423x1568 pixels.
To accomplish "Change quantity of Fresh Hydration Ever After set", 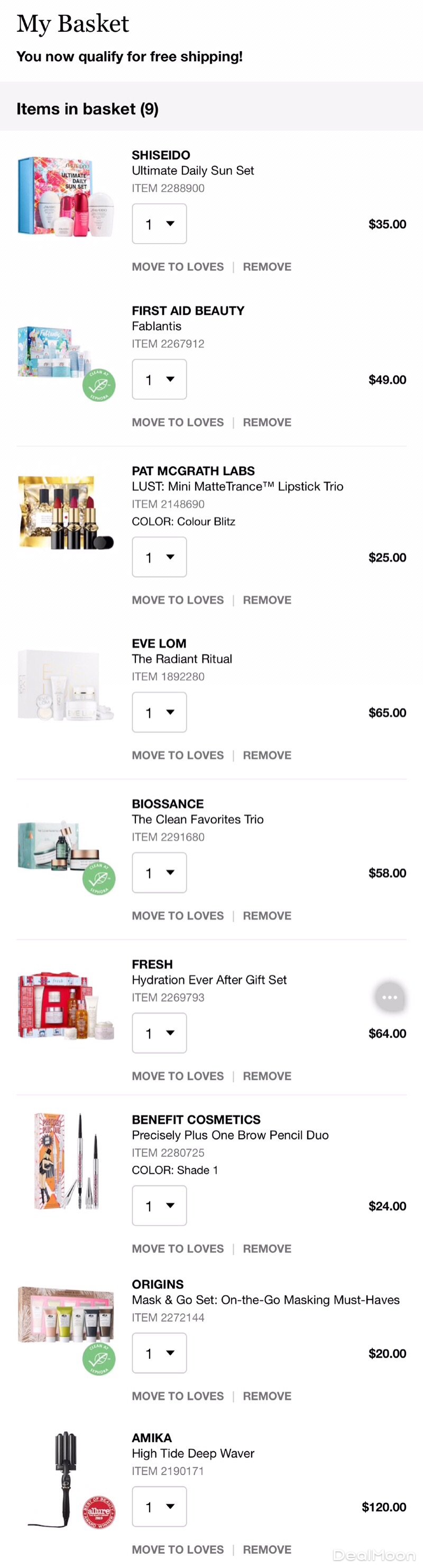I will (160, 1033).
